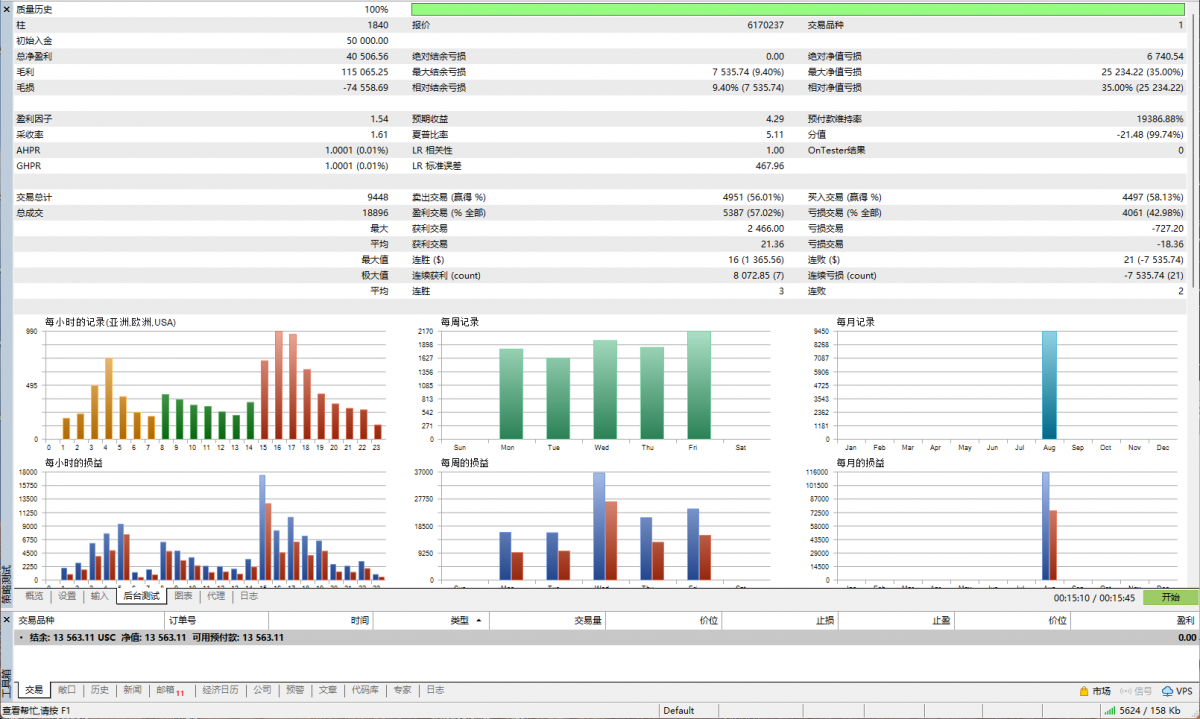Image resolution: width=1200 pixels, height=719 pixels.
Task: Sort by the 盈利 column header
Action: (1134, 621)
